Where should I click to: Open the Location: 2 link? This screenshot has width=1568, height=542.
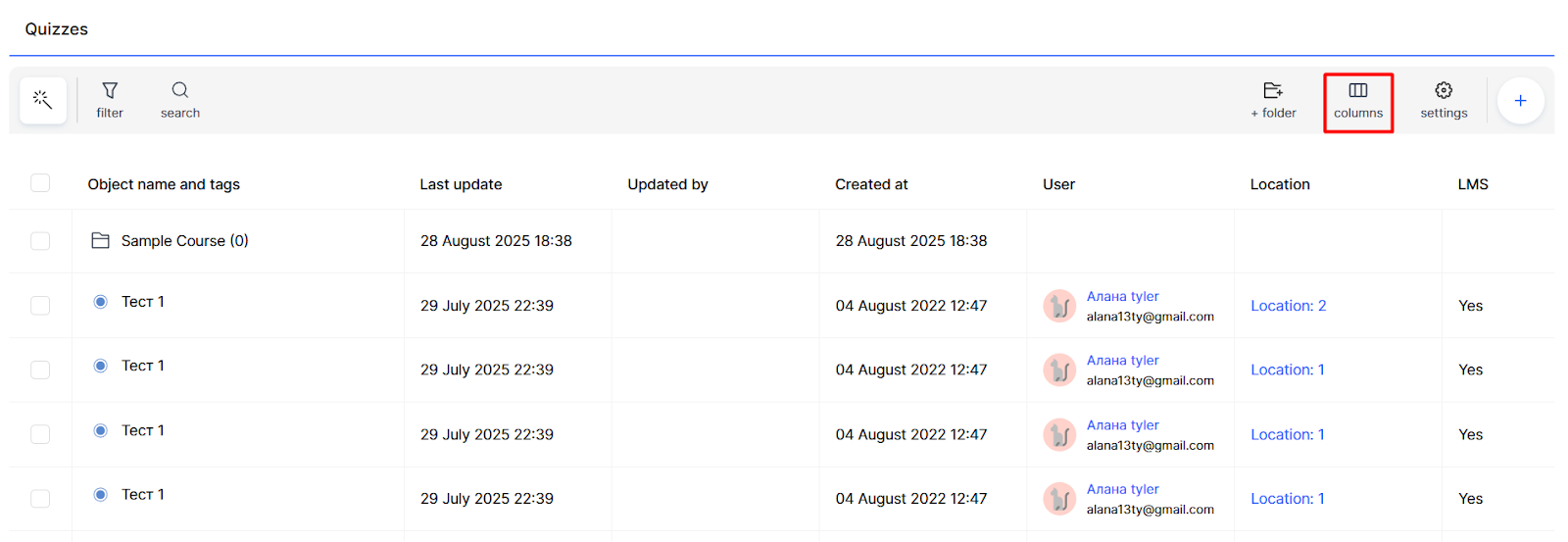point(1288,306)
